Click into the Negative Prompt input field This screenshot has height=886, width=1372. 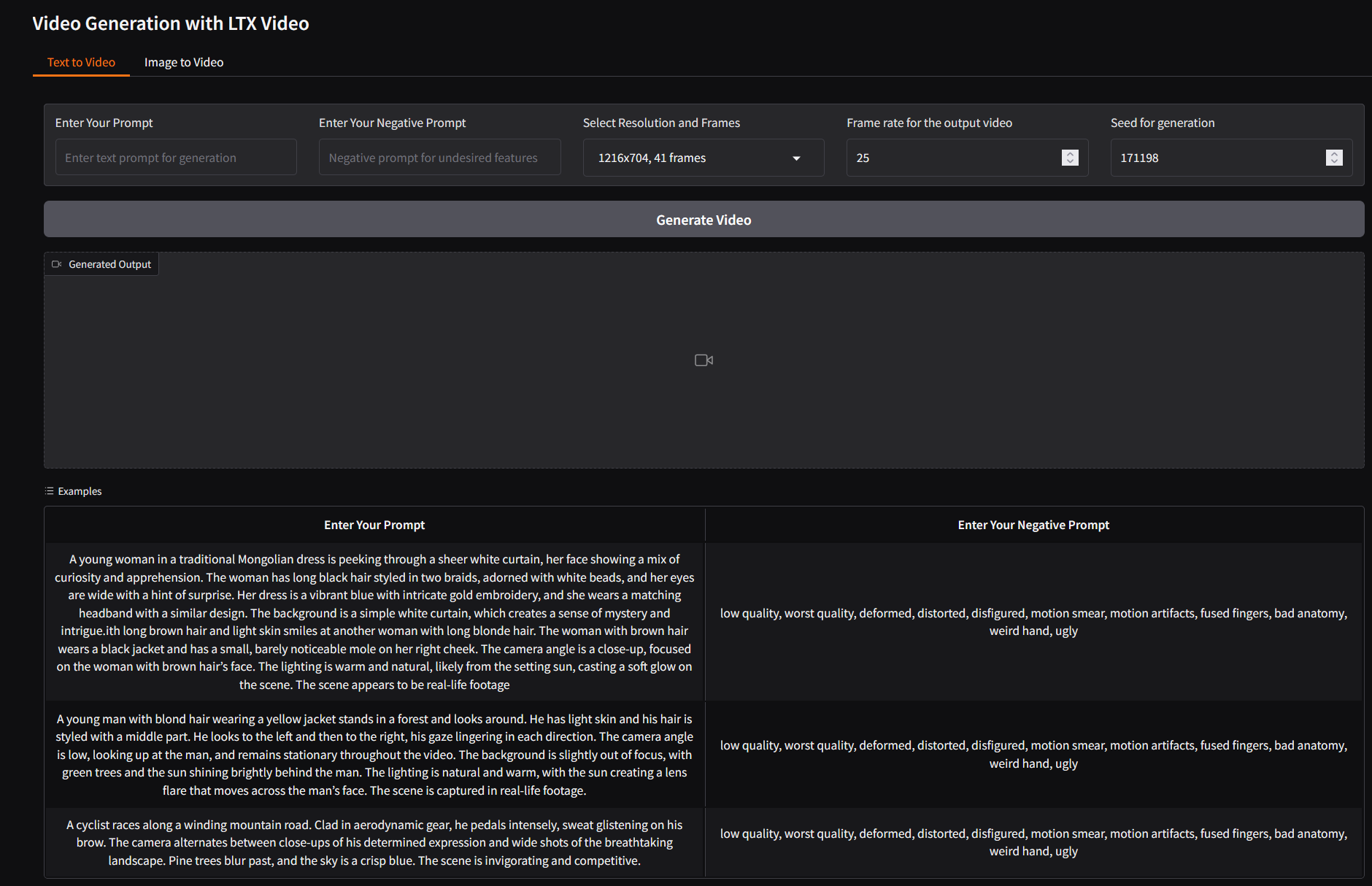point(439,158)
